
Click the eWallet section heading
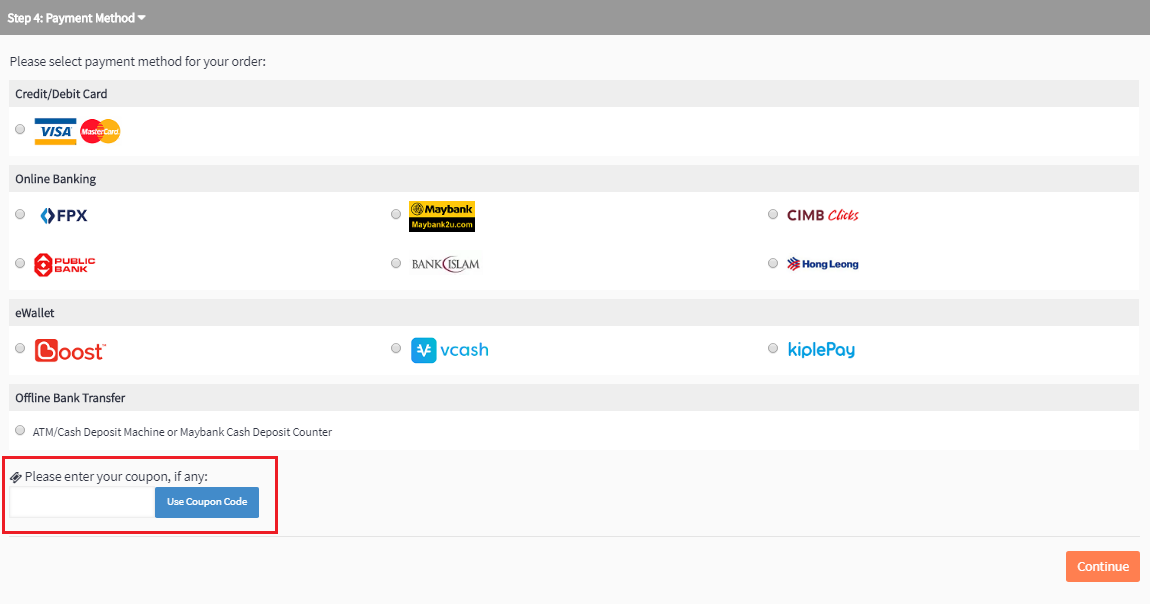(34, 313)
